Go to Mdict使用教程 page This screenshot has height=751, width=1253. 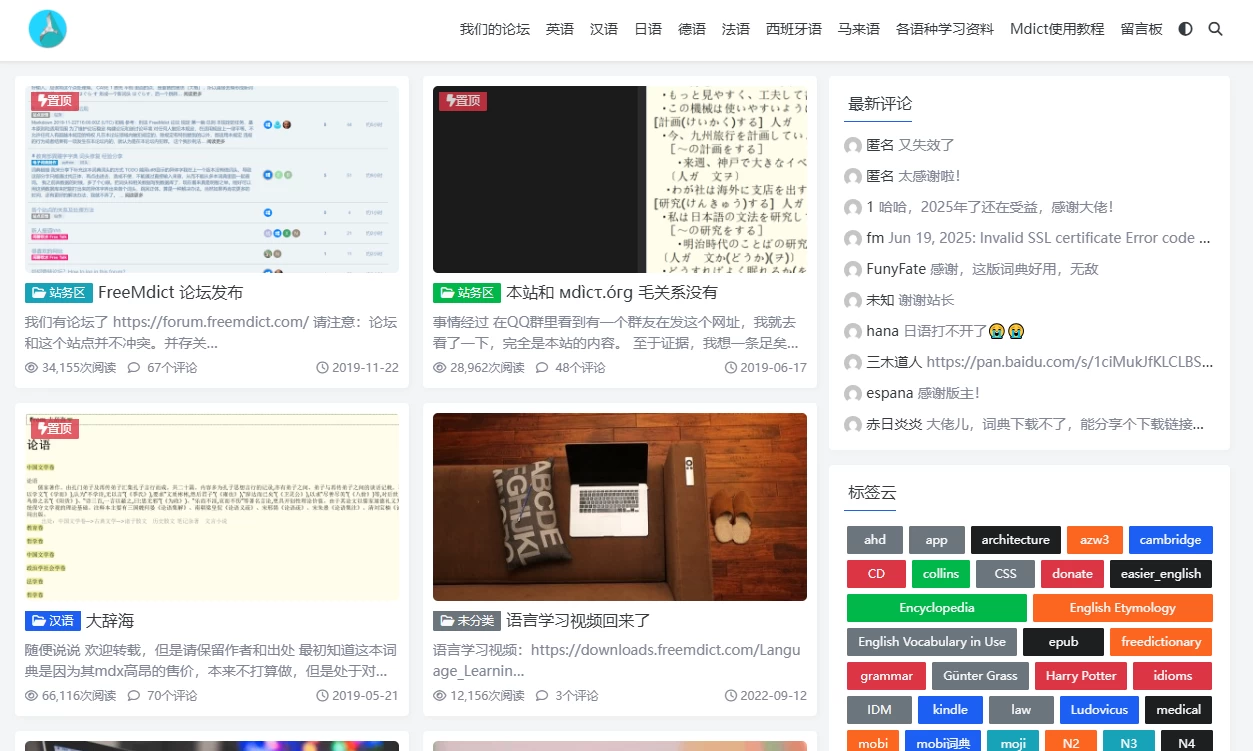click(1057, 29)
